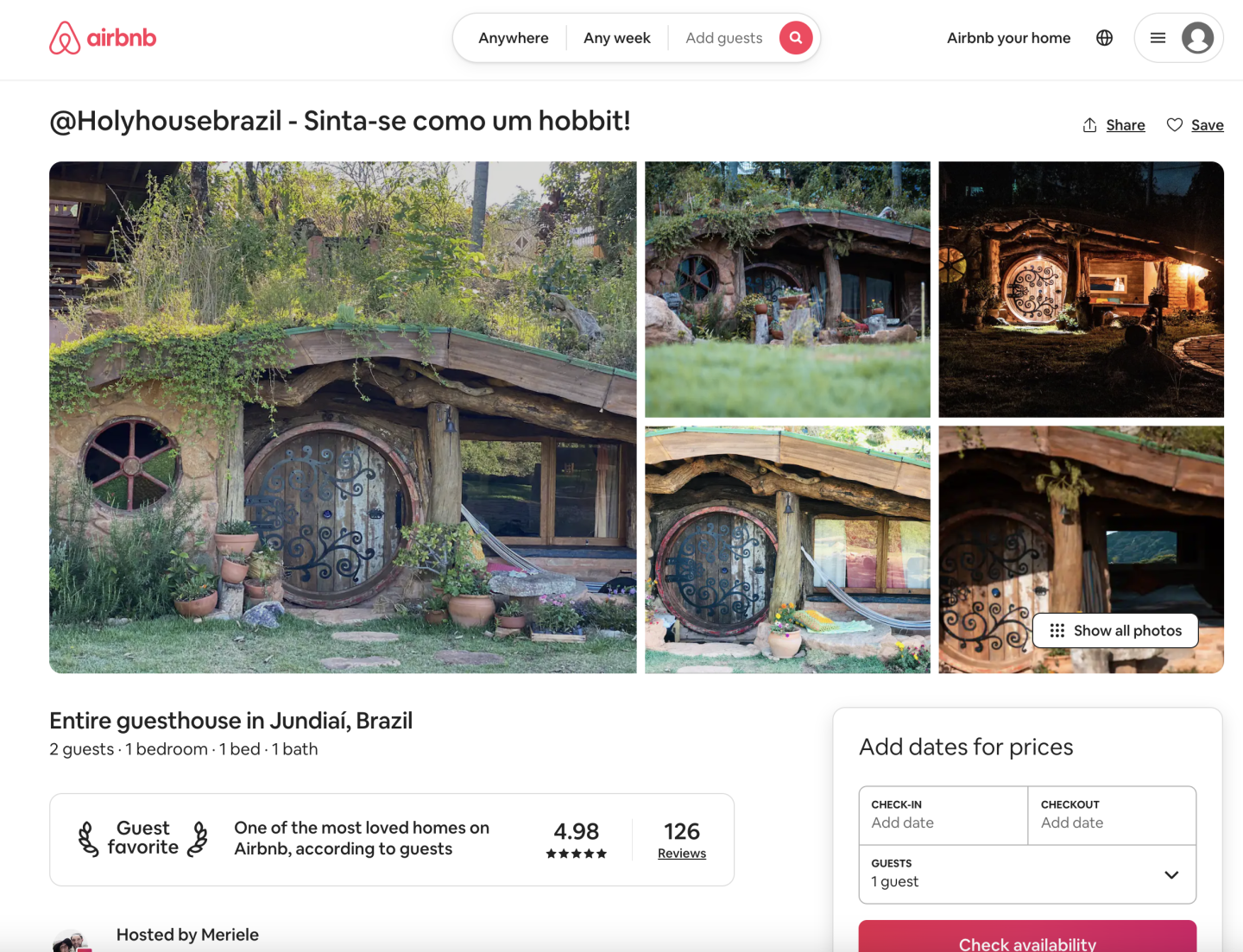The width and height of the screenshot is (1243, 952).
Task: Click the user profile avatar icon
Action: point(1197,38)
